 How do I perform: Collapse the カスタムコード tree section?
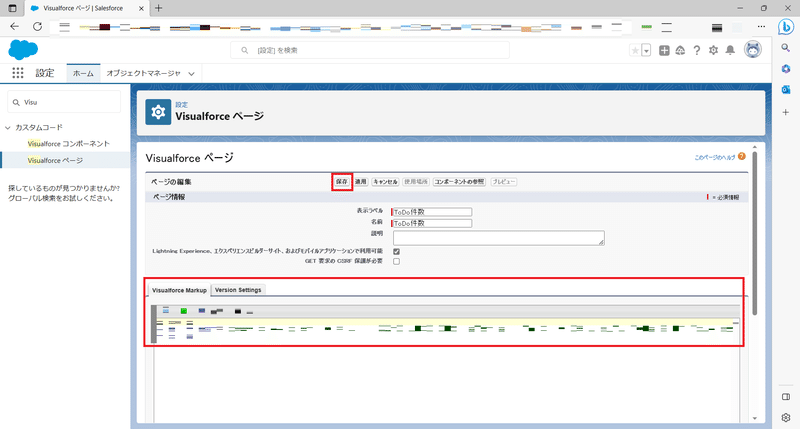point(8,128)
